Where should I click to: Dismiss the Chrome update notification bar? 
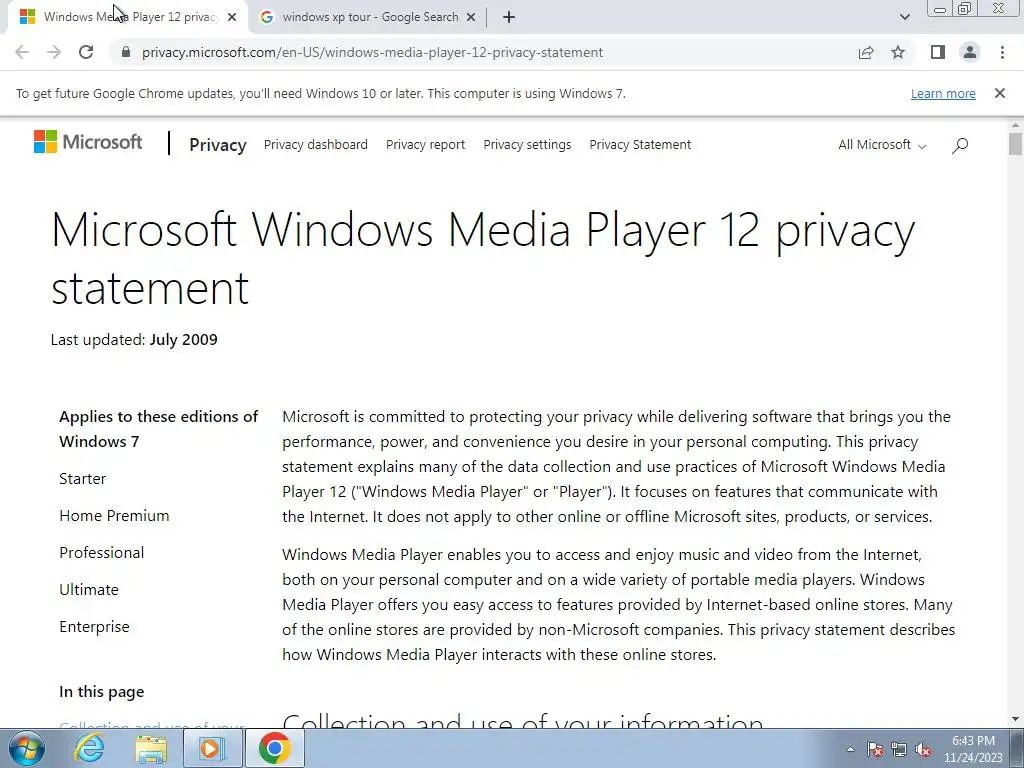pos(1000,93)
